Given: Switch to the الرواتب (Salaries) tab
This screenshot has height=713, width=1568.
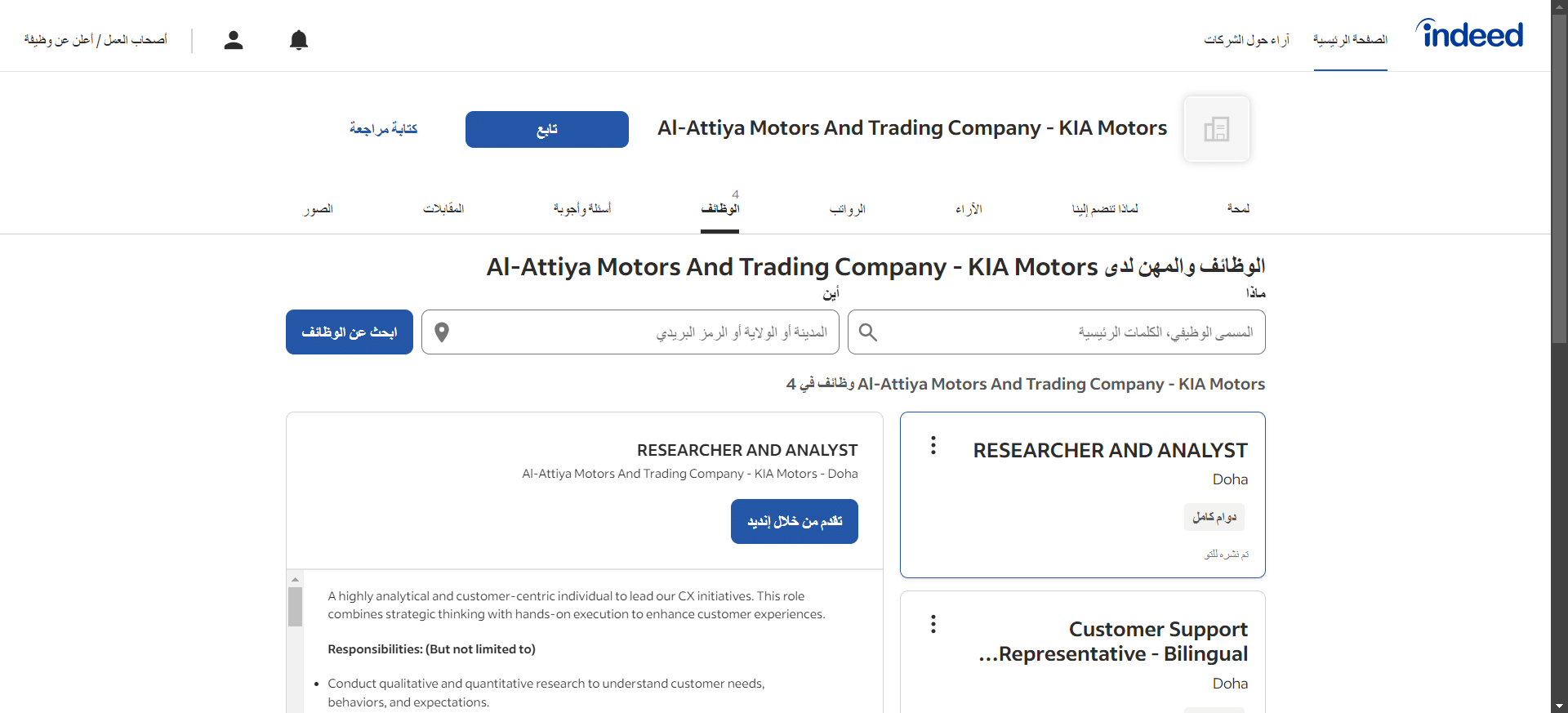Looking at the screenshot, I should 848,209.
